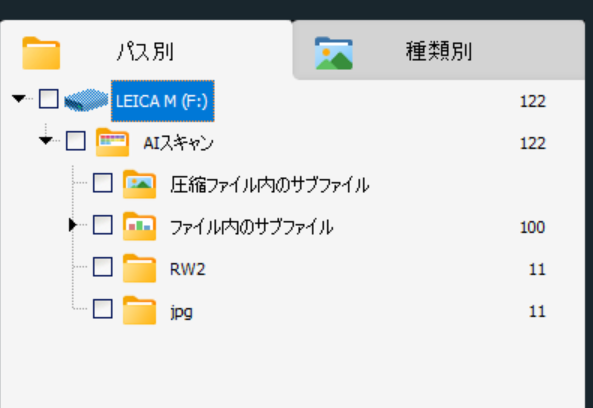
Task: Collapse the AIスキャン tree node
Action: click(45, 141)
